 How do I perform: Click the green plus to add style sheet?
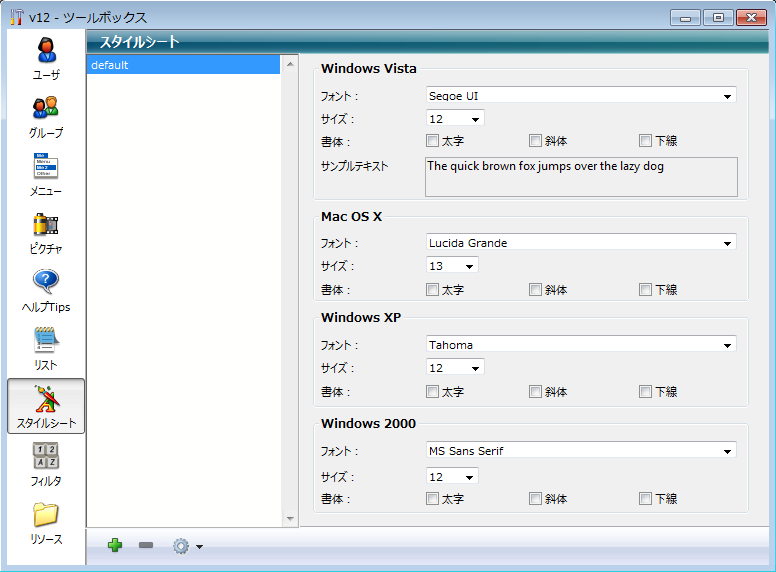(115, 545)
